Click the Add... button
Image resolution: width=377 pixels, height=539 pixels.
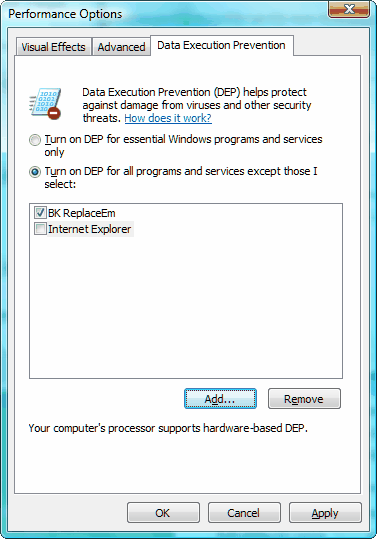(220, 399)
